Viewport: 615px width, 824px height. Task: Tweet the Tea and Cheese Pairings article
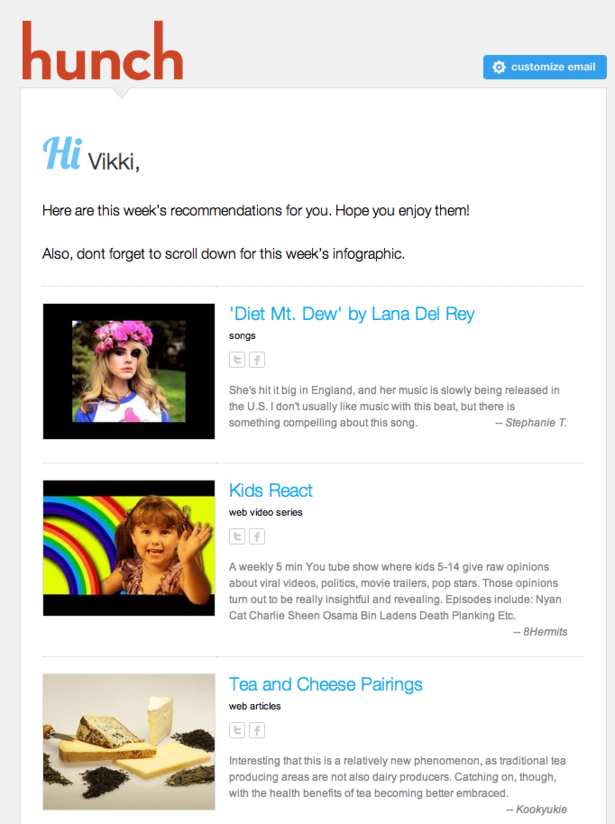coord(237,730)
